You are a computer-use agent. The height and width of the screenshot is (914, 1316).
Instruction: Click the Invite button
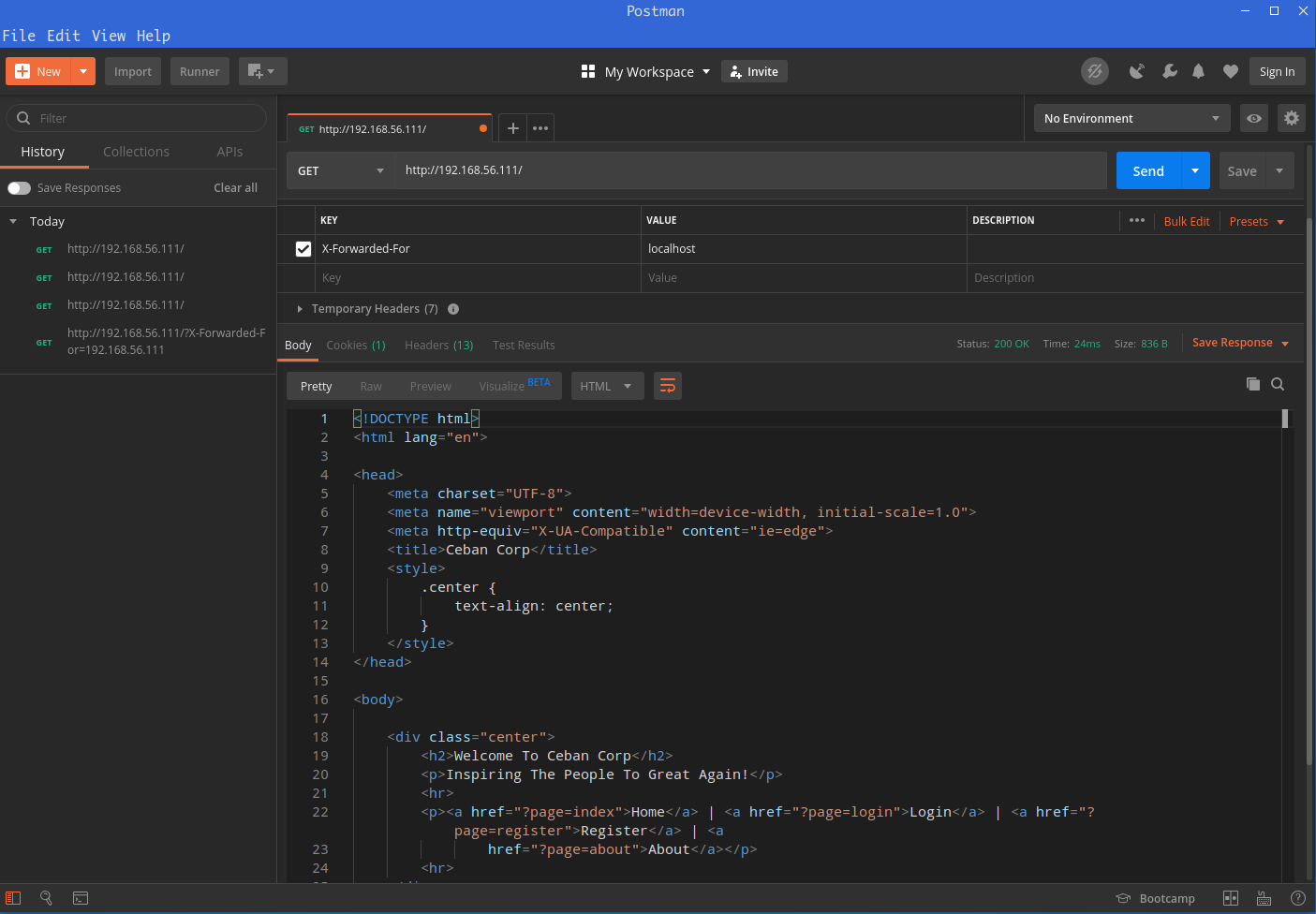click(x=754, y=71)
